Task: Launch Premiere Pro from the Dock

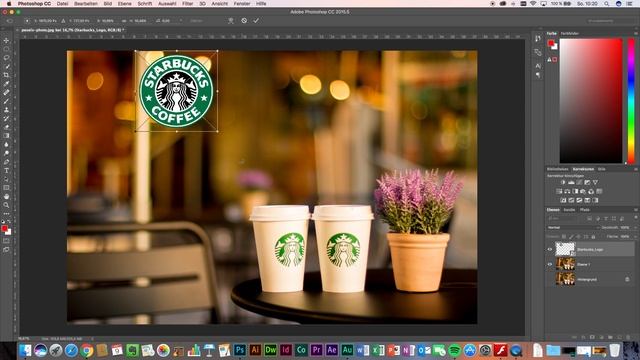Action: coord(316,350)
